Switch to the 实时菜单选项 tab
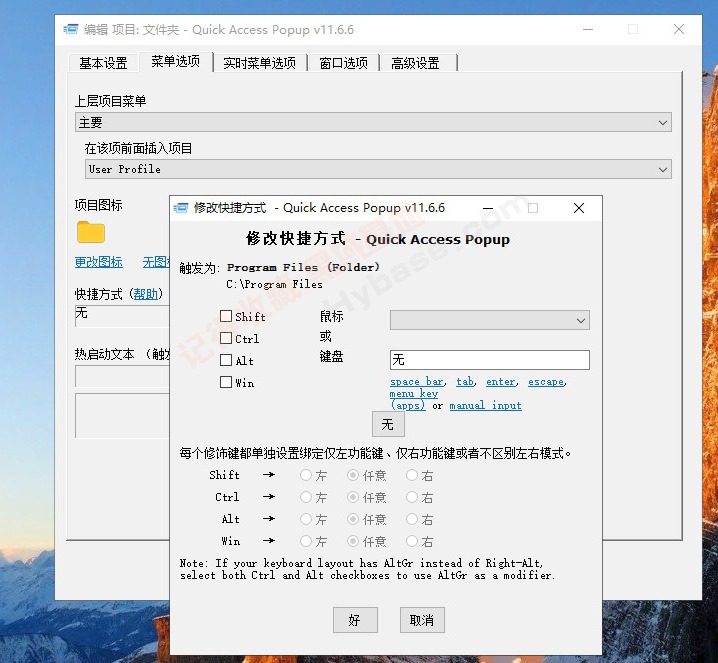Image resolution: width=718 pixels, height=663 pixels. tap(260, 63)
